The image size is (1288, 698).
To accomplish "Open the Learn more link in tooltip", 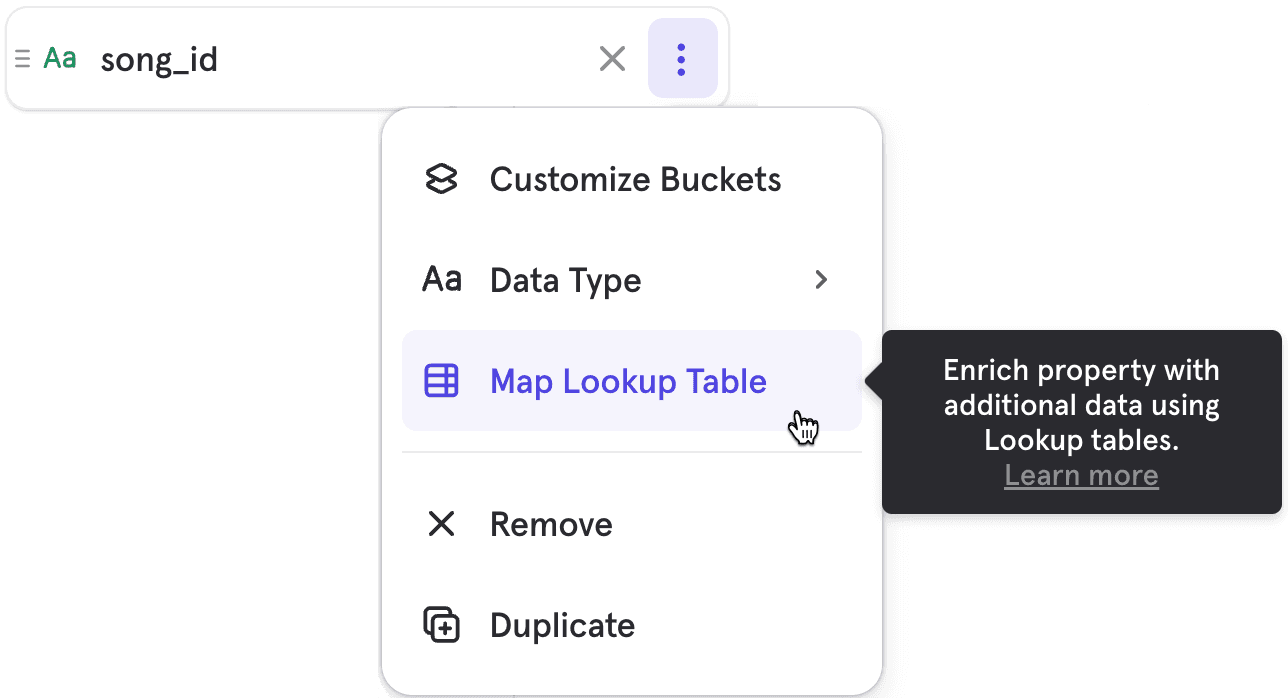I will tap(1081, 475).
